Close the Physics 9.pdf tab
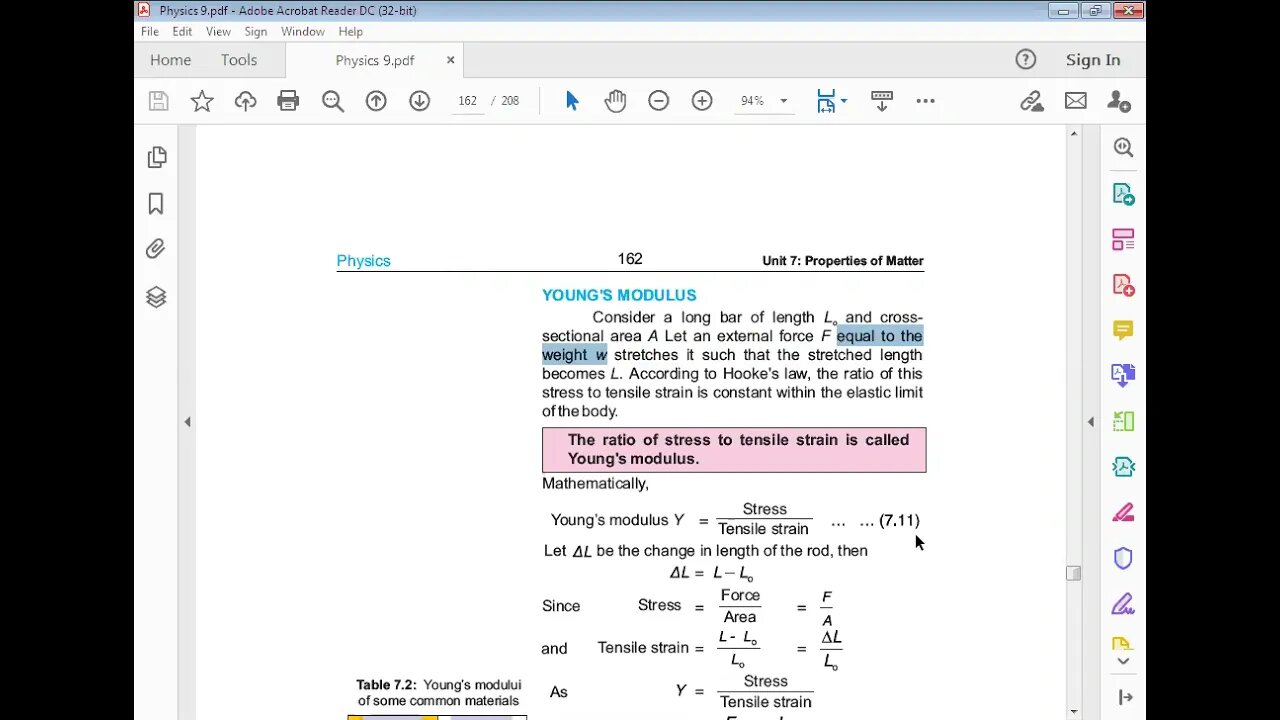Viewport: 1280px width, 720px height. click(450, 60)
